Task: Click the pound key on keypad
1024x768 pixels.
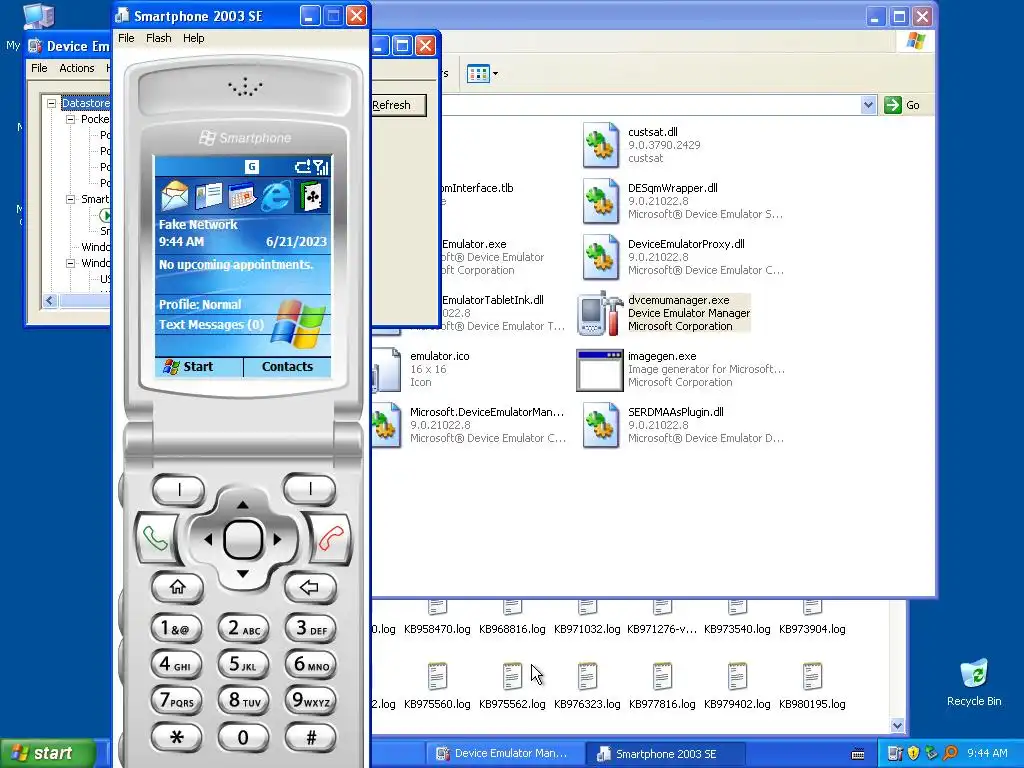Action: pos(311,737)
